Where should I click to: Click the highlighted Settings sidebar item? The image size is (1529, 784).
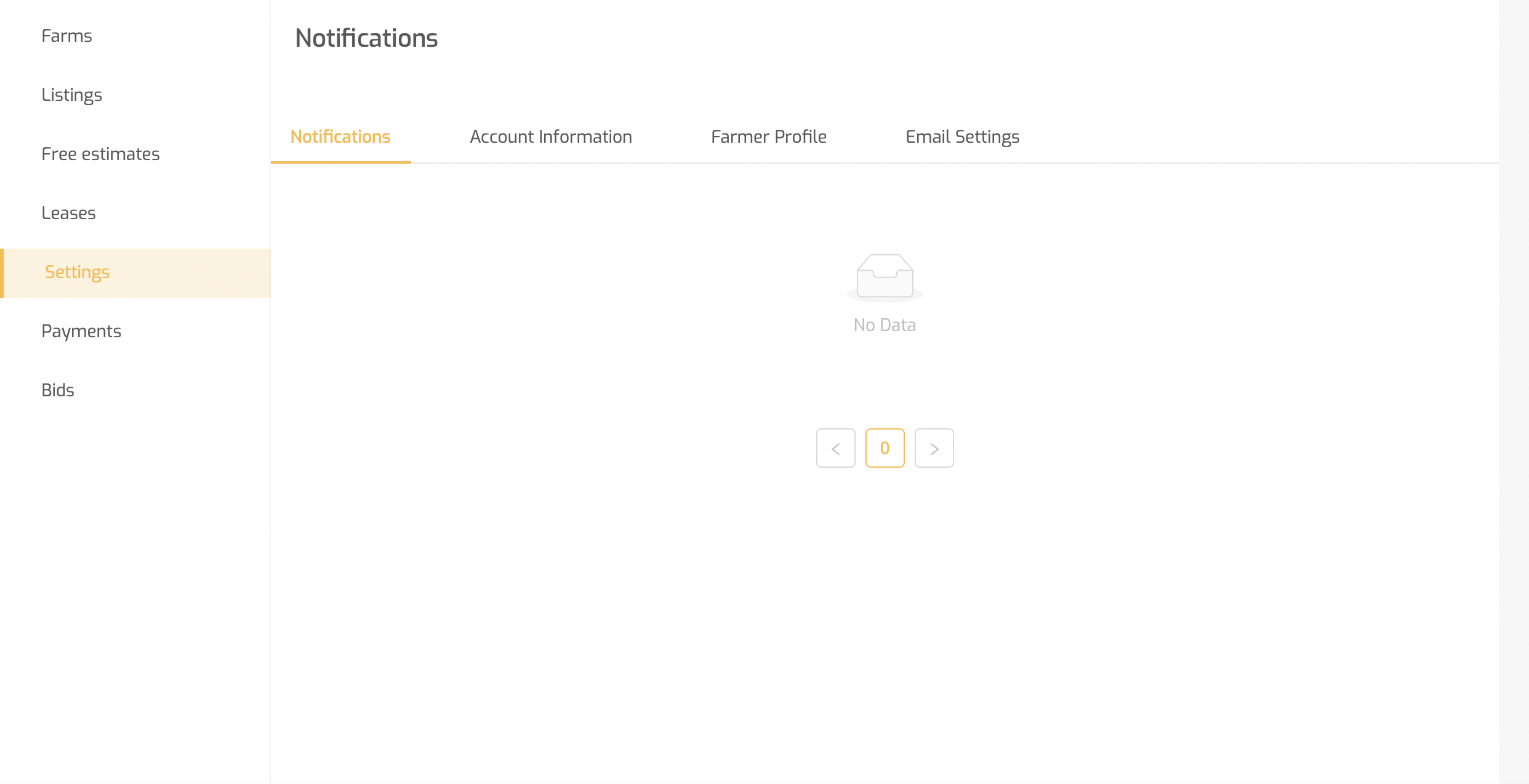point(78,272)
